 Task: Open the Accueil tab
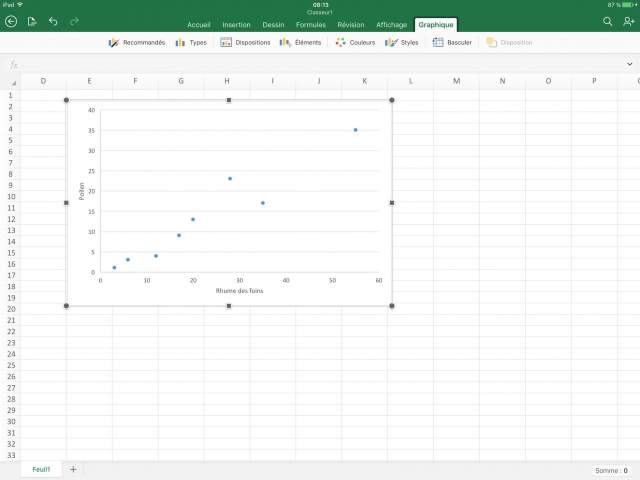tap(200, 24)
